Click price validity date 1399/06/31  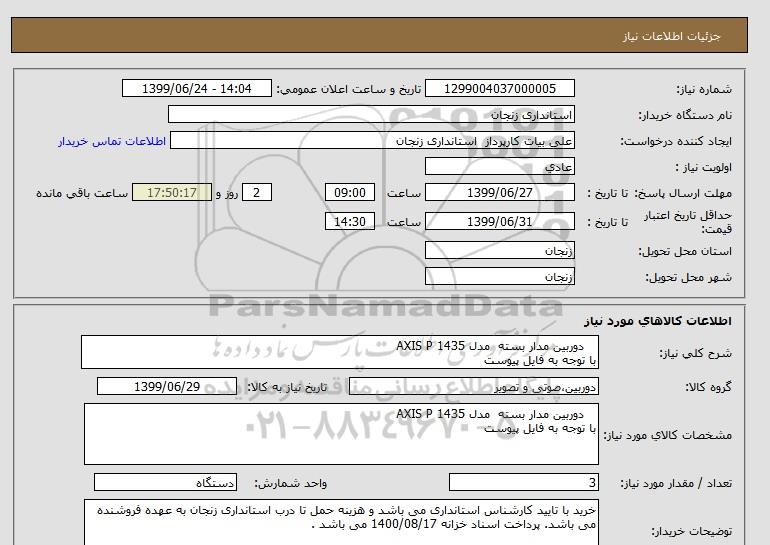pos(499,221)
